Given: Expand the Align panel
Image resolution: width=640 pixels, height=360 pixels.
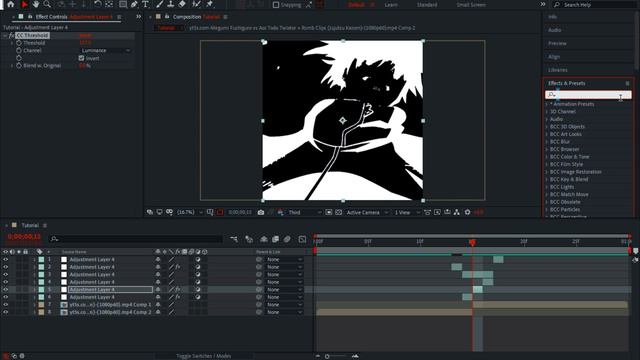Looking at the screenshot, I should pos(554,57).
